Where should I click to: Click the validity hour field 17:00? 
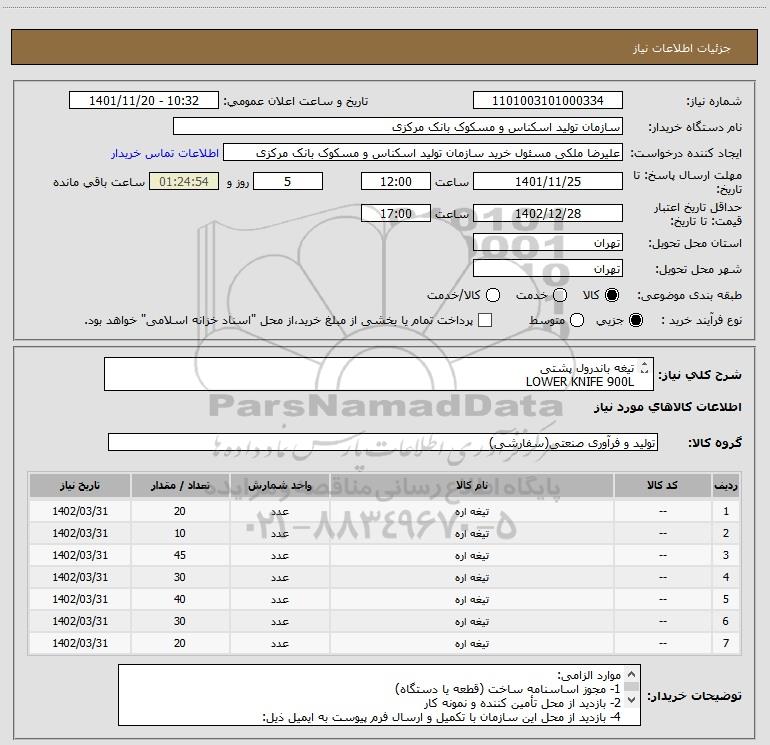click(396, 213)
